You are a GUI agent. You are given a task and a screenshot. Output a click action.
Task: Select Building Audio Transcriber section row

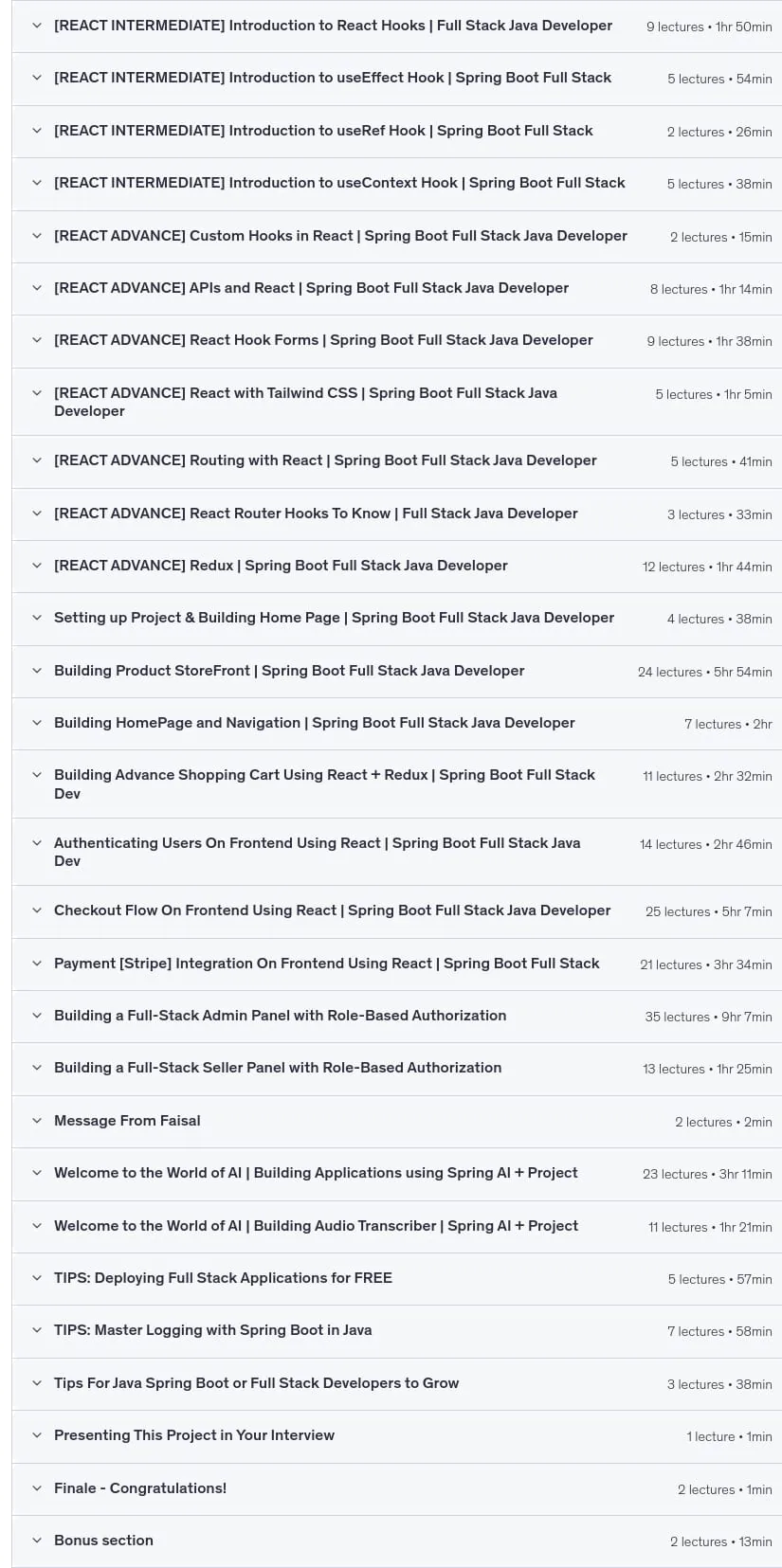pyautogui.click(x=396, y=1226)
